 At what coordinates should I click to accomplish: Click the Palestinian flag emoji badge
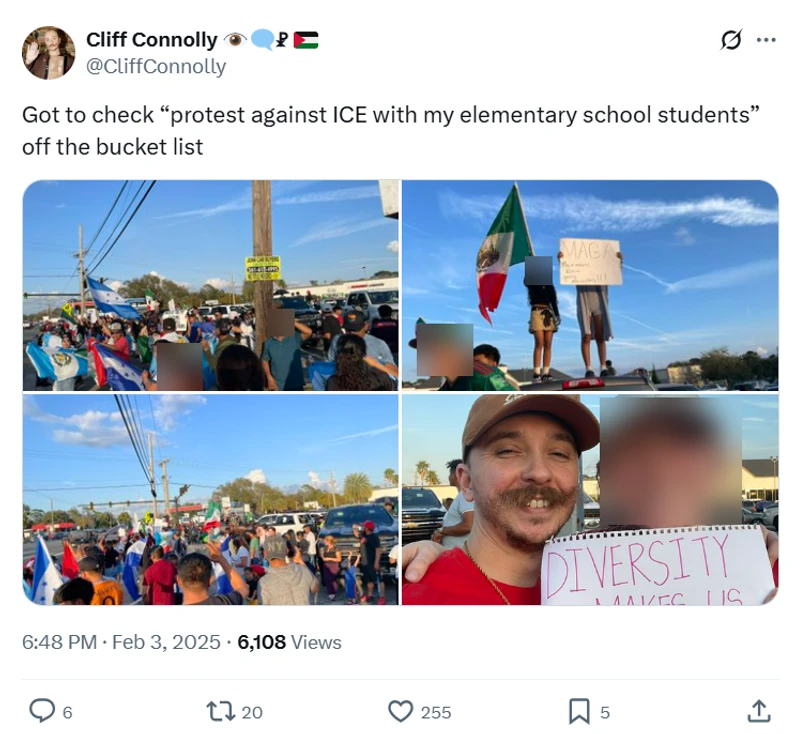tap(306, 40)
